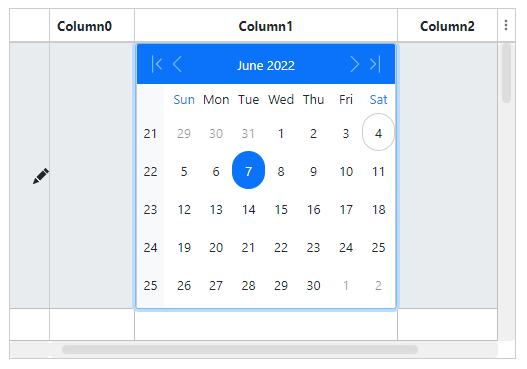The width and height of the screenshot is (527, 369).
Task: Go to the previous month
Action: 177,64
